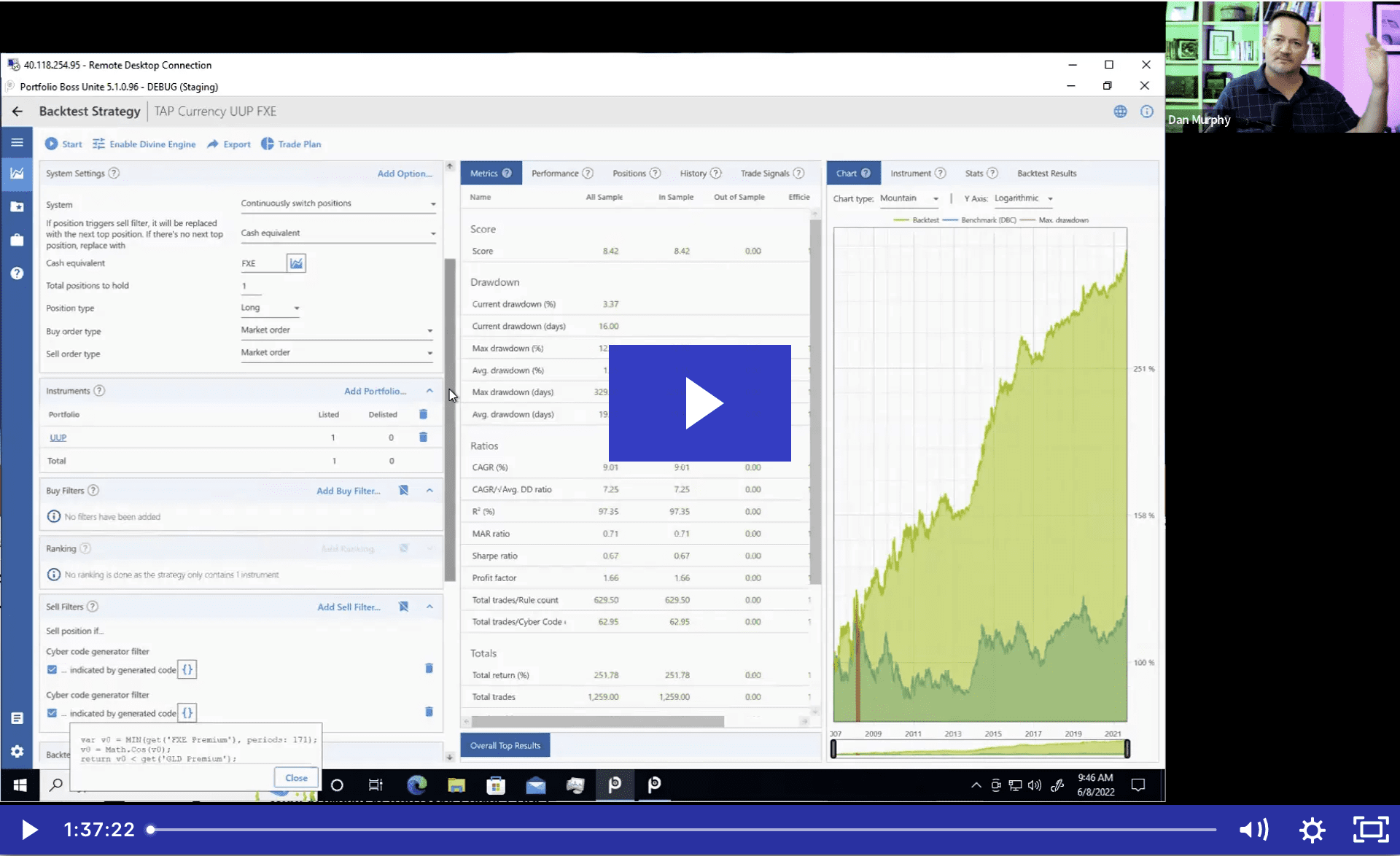Click the globe icon in header
This screenshot has width=1400, height=856.
1120,112
